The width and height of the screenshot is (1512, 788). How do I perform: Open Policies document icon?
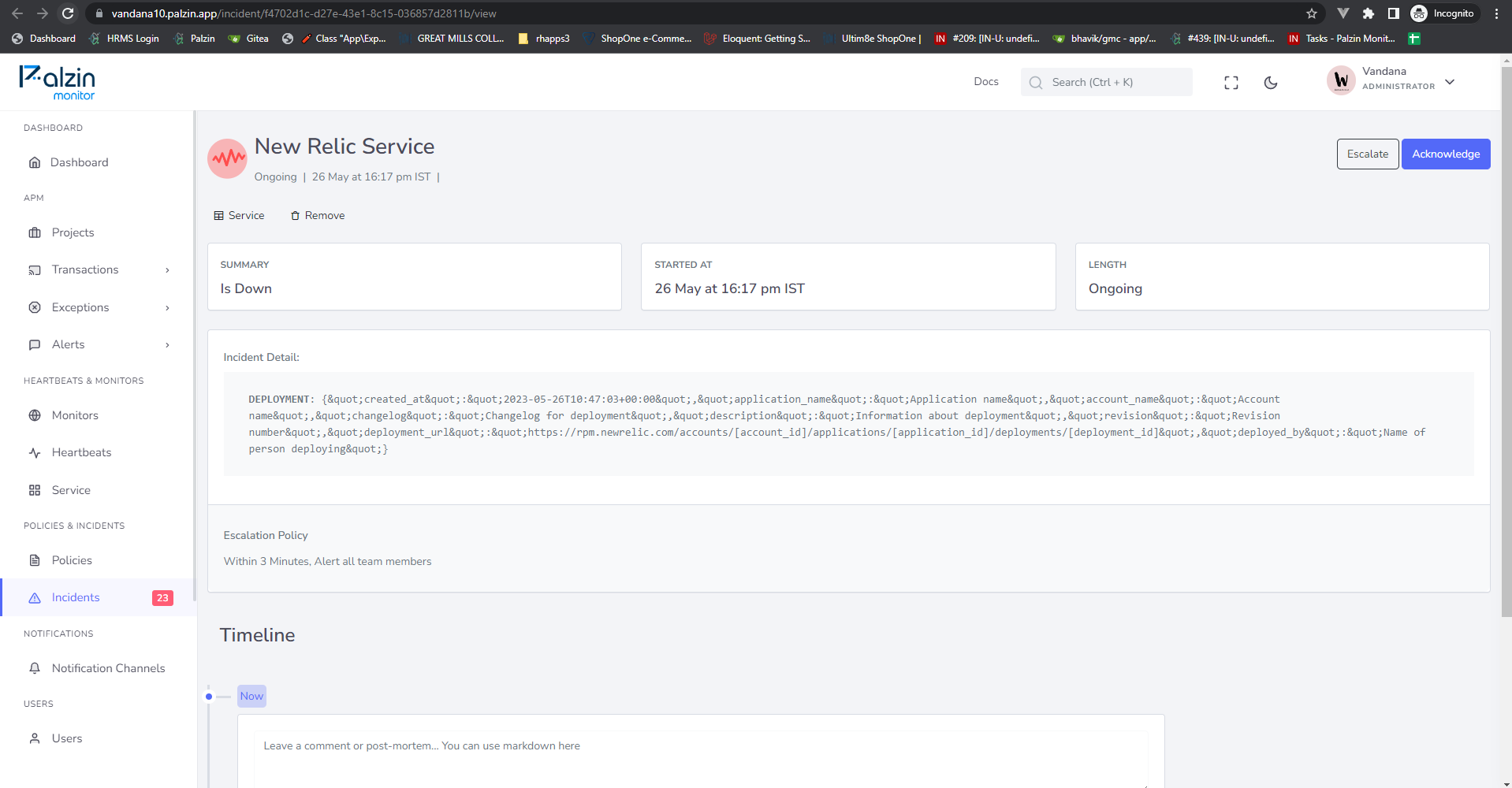click(x=35, y=560)
